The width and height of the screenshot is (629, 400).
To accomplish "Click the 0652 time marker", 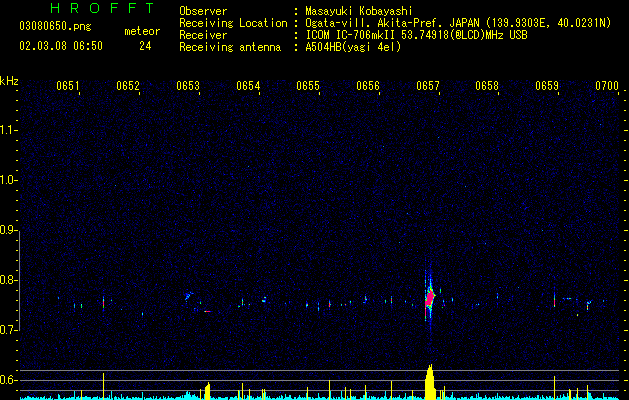I will click(128, 85).
